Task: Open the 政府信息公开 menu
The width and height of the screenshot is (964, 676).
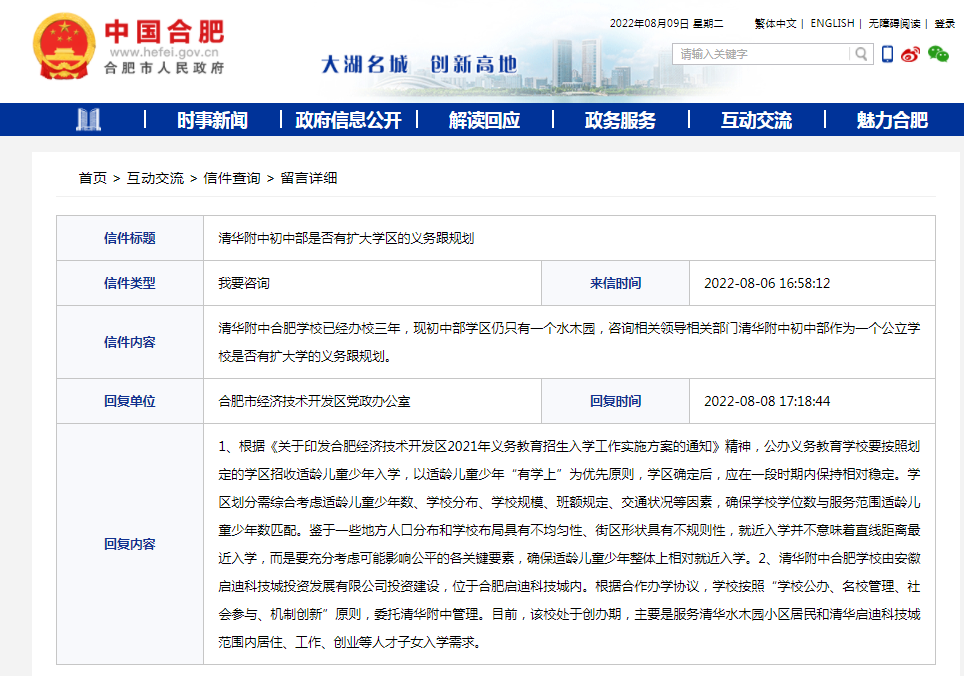Action: (349, 120)
